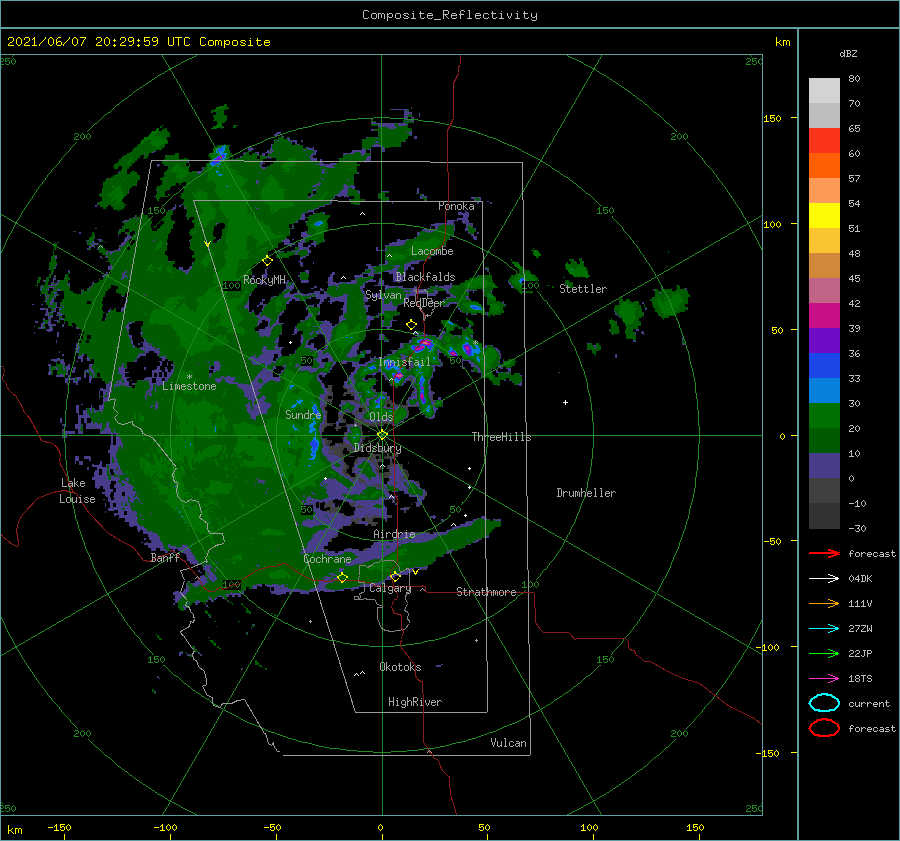
Task: Click the Stettler label
Action: tap(583, 289)
